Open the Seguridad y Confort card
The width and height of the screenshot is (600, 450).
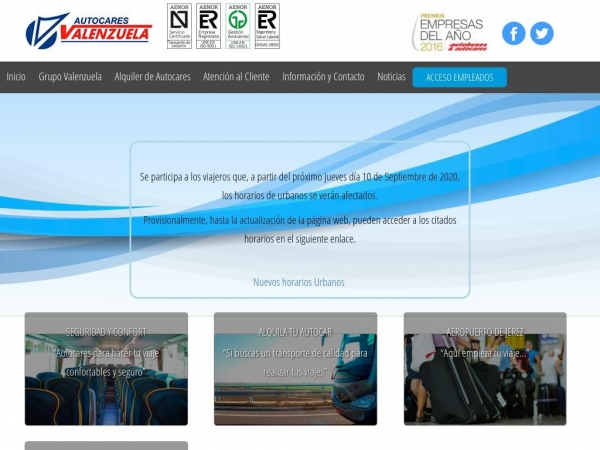pos(106,369)
